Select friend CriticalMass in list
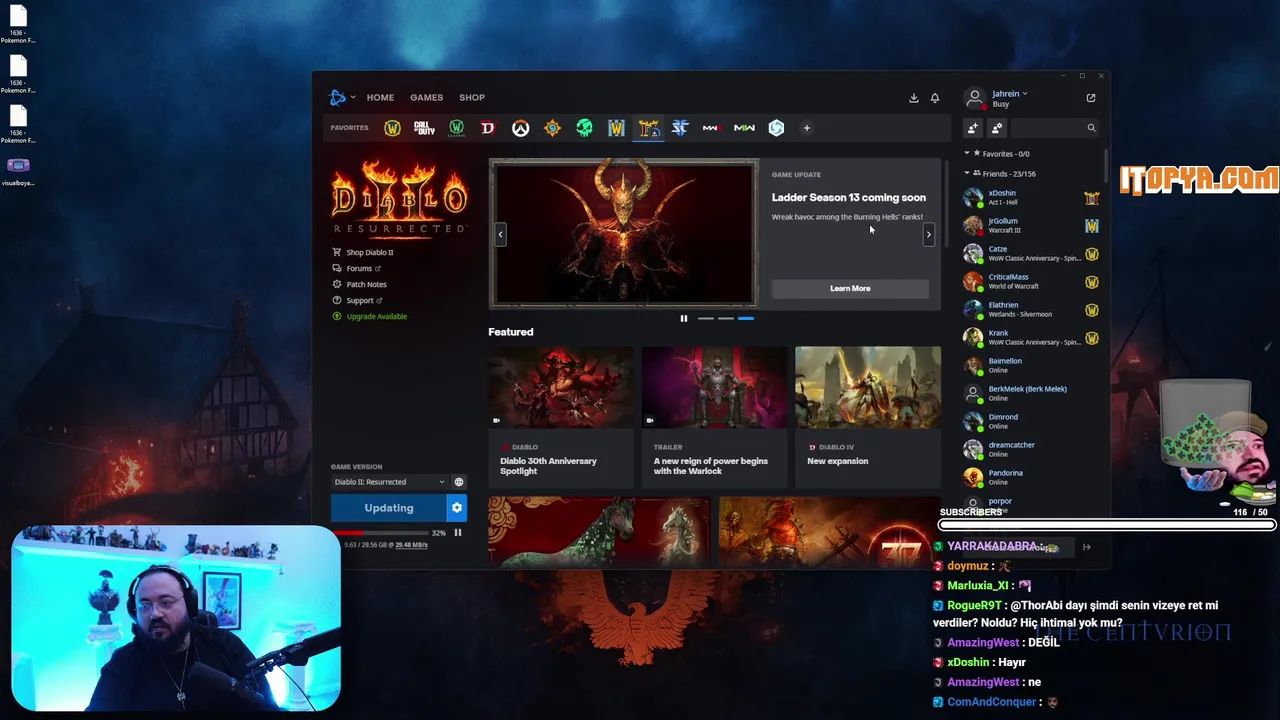Viewport: 1280px width, 720px height. [1031, 281]
